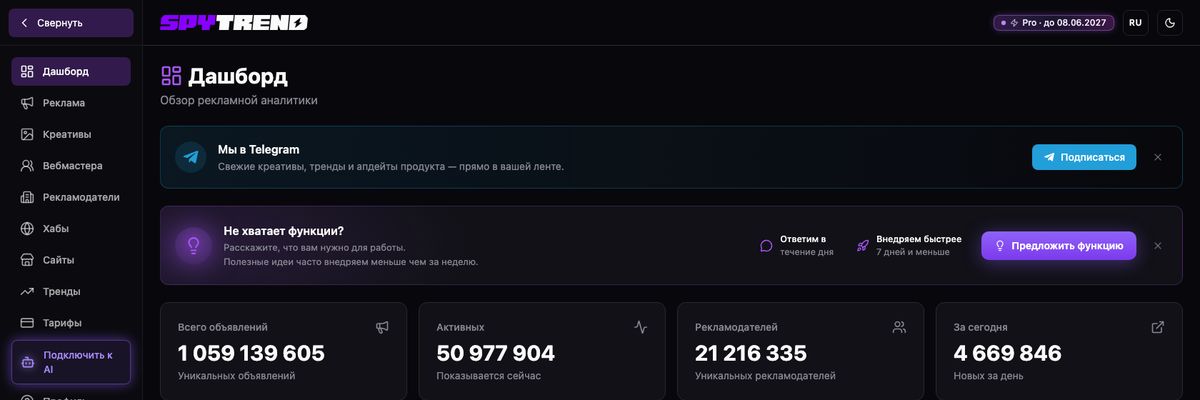The height and width of the screenshot is (400, 1200).
Task: Open the Креативы section
Action: pos(71,134)
